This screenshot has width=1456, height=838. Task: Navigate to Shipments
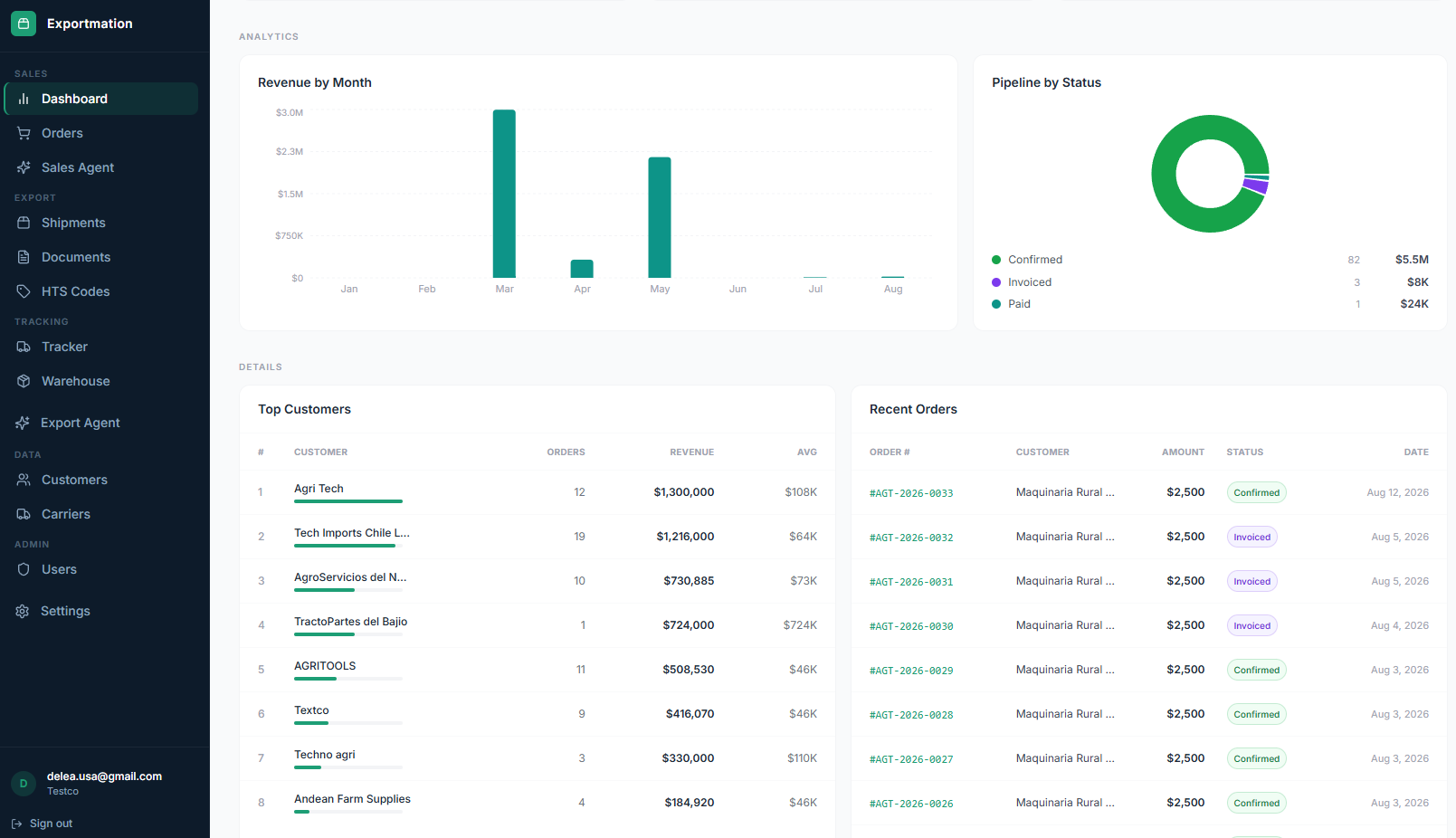coord(101,223)
